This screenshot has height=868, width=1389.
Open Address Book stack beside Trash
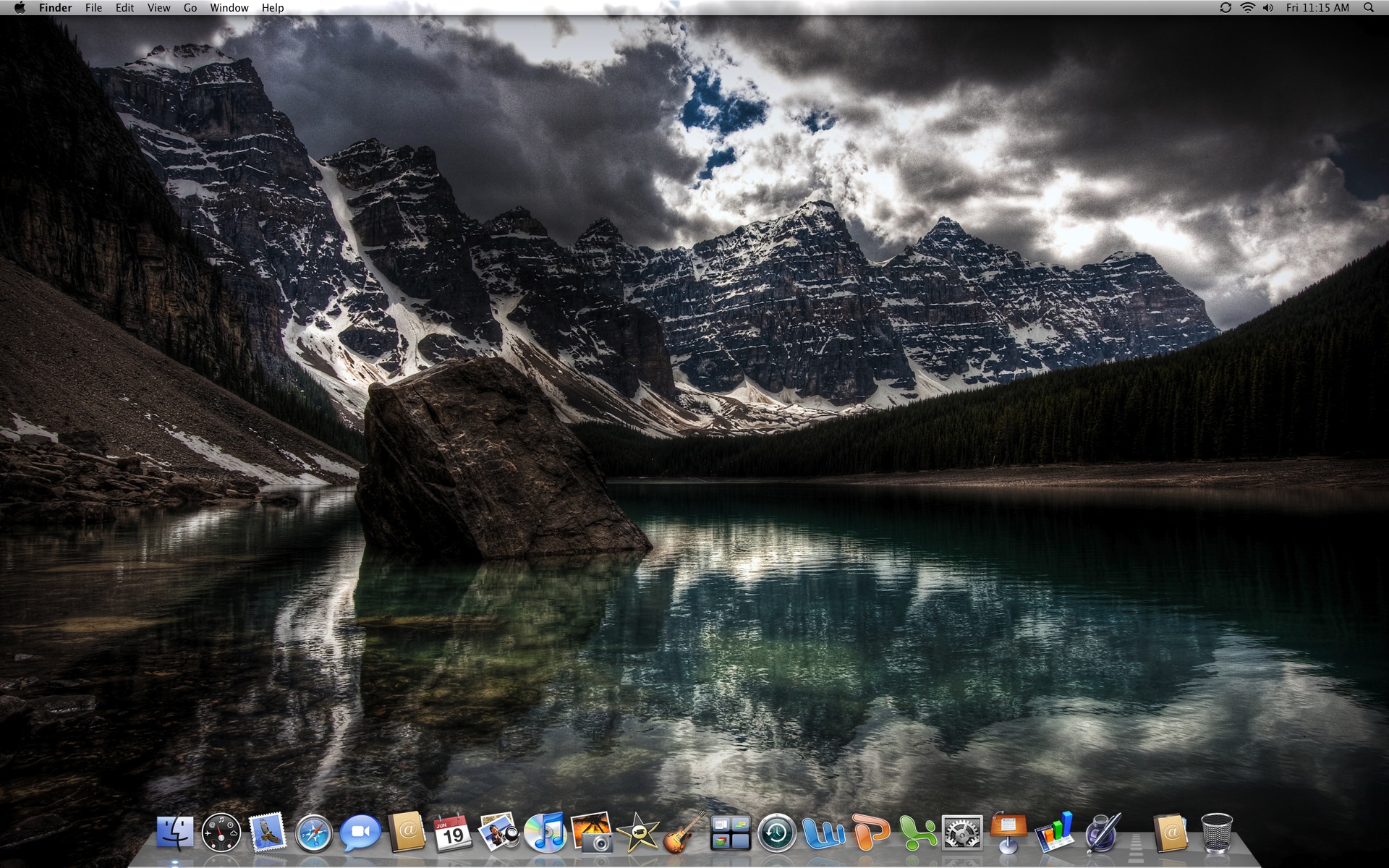(1171, 833)
